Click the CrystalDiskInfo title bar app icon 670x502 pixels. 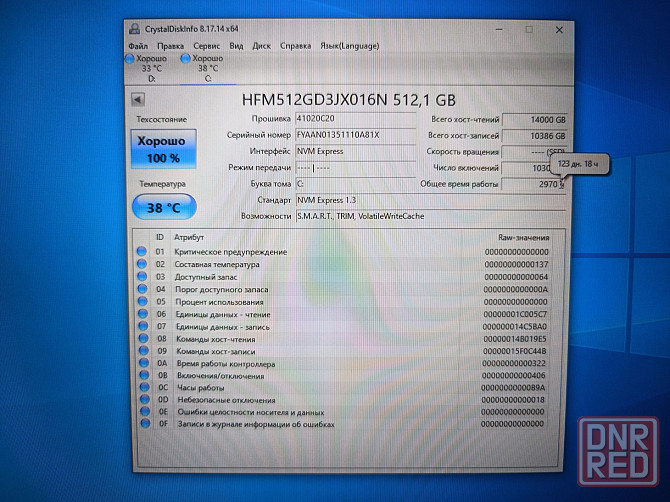click(134, 30)
